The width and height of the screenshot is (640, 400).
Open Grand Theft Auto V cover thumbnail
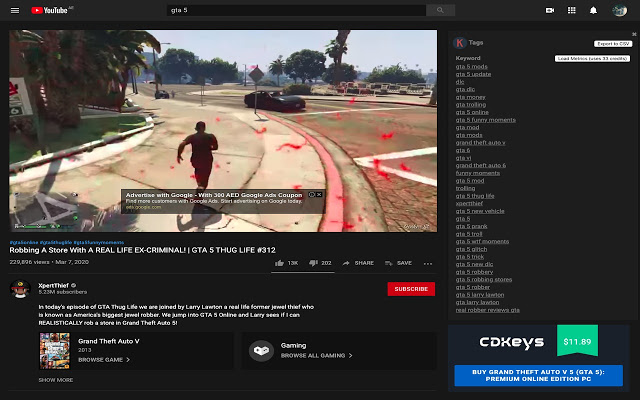[x=54, y=351]
